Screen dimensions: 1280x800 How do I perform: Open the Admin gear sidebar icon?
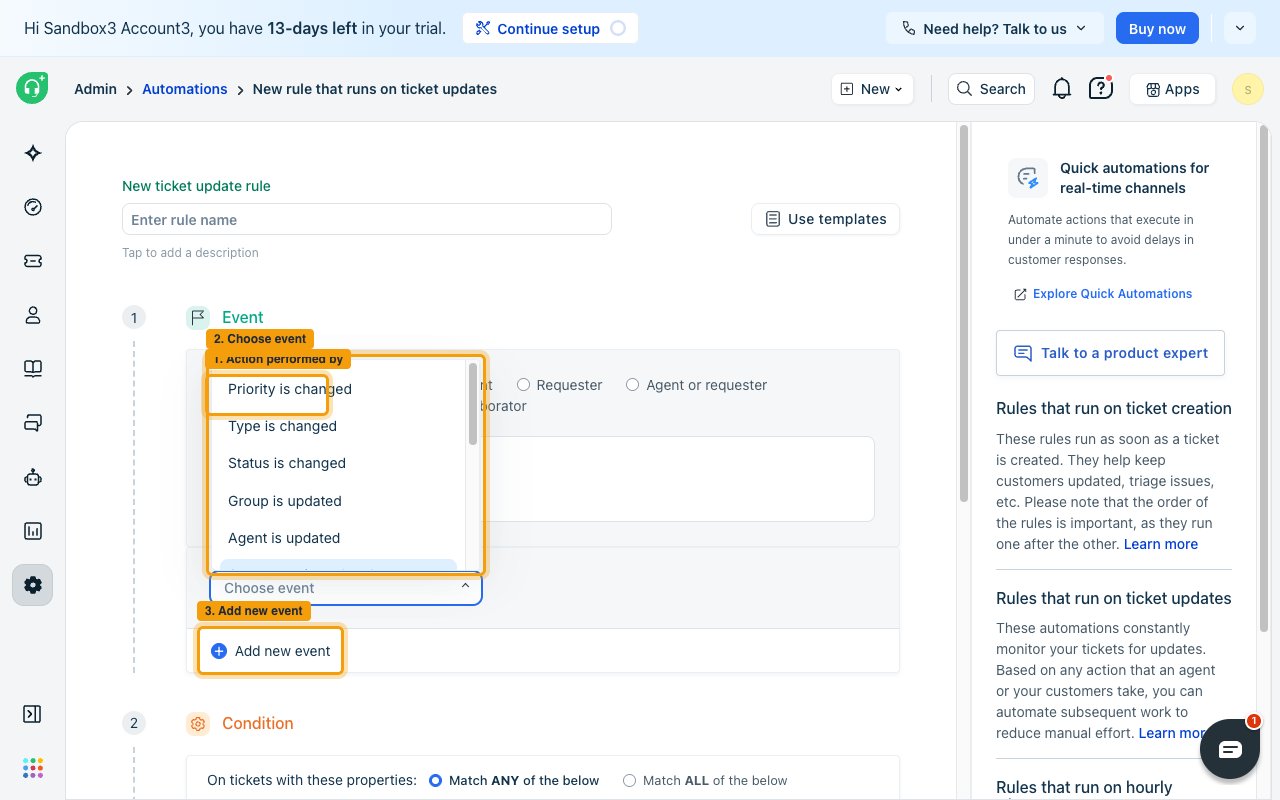click(x=32, y=585)
